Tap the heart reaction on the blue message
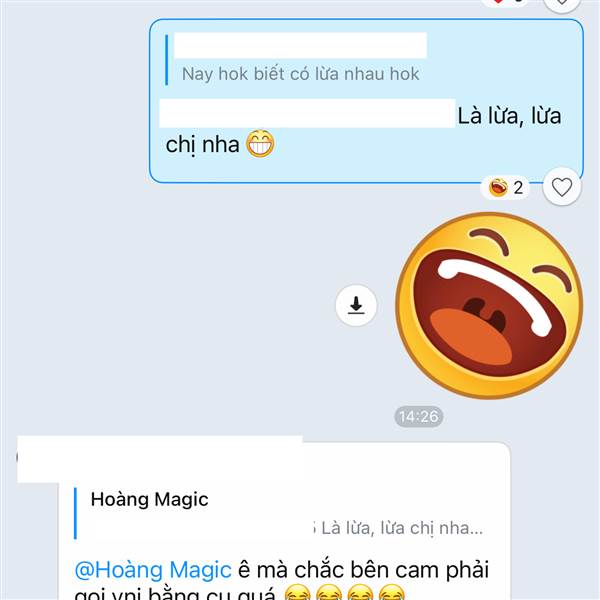The height and width of the screenshot is (600, 600). point(562,187)
